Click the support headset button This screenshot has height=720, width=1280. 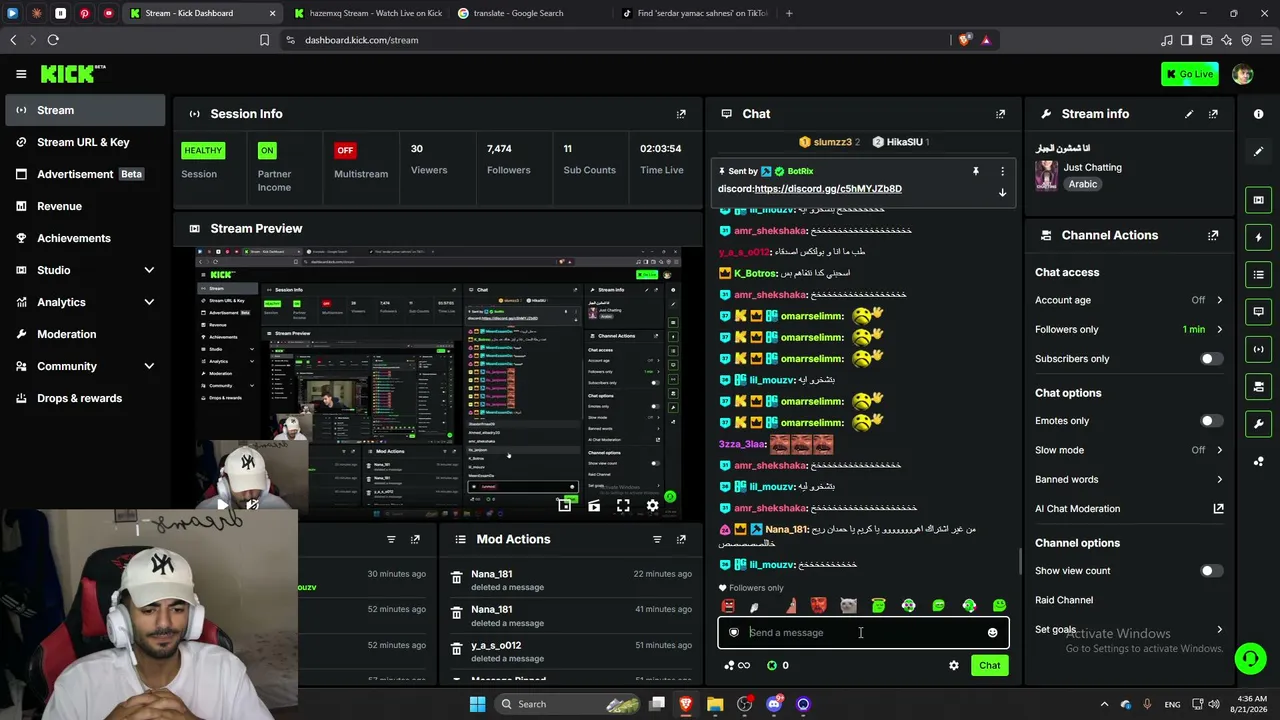(x=1250, y=658)
